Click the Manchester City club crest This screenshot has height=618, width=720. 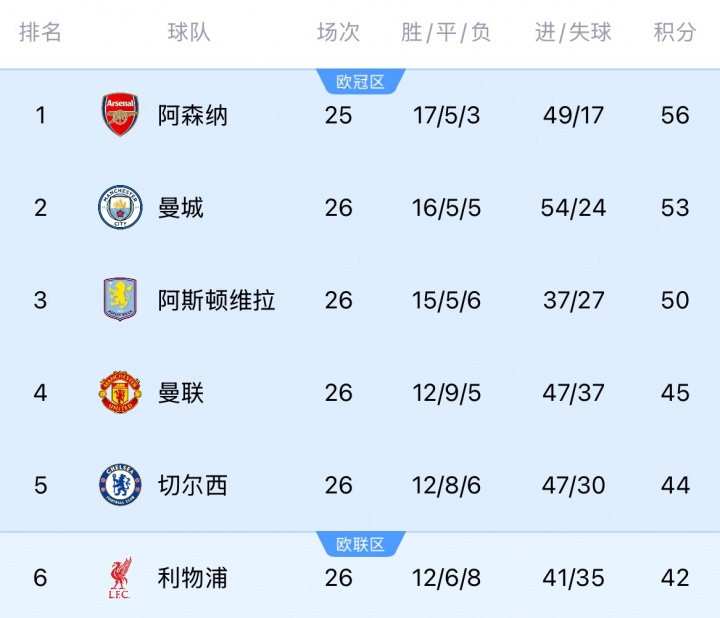coord(120,207)
